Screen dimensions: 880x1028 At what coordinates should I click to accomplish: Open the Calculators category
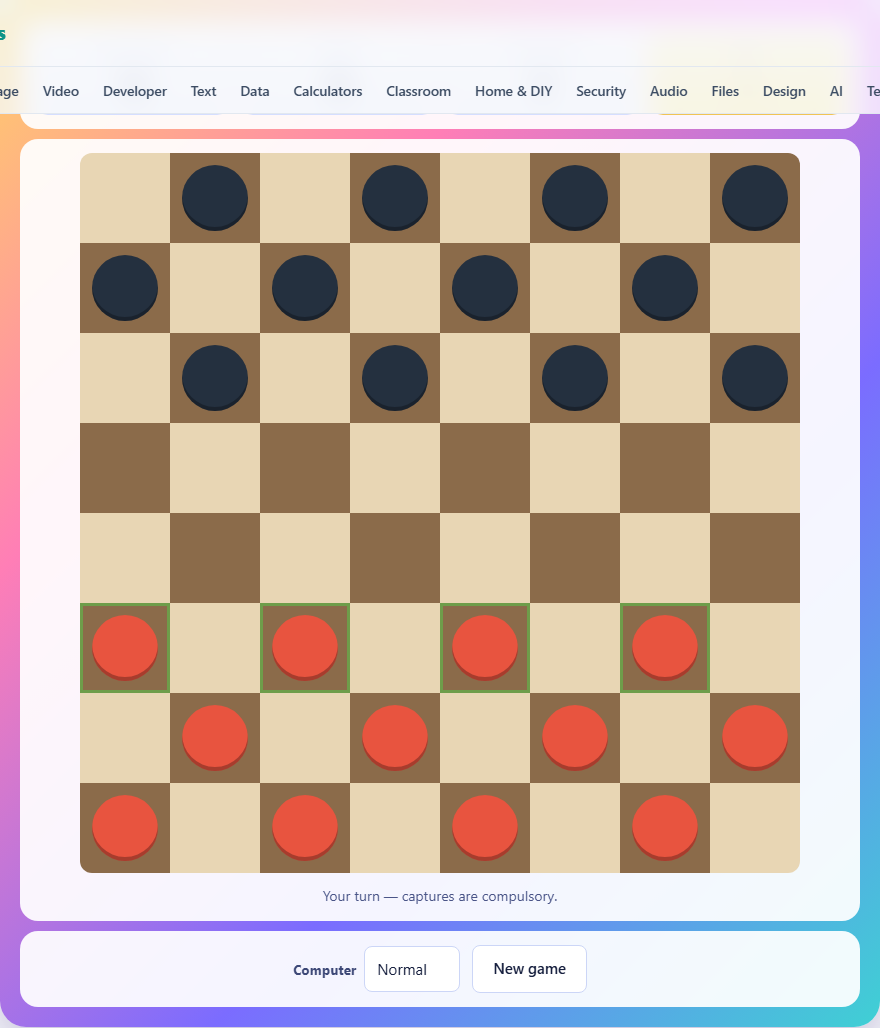(328, 91)
